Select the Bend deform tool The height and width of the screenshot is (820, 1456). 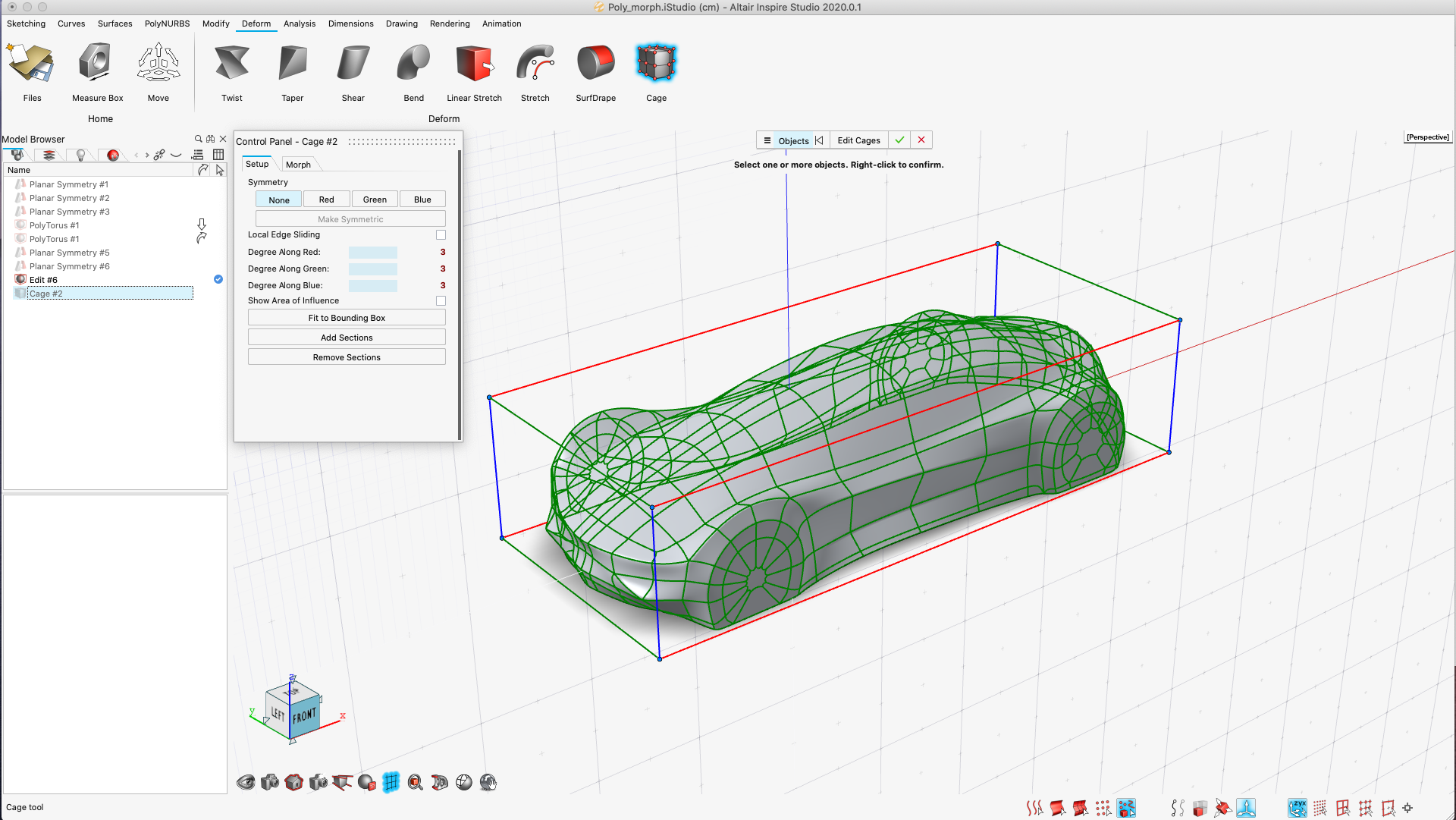pos(414,73)
